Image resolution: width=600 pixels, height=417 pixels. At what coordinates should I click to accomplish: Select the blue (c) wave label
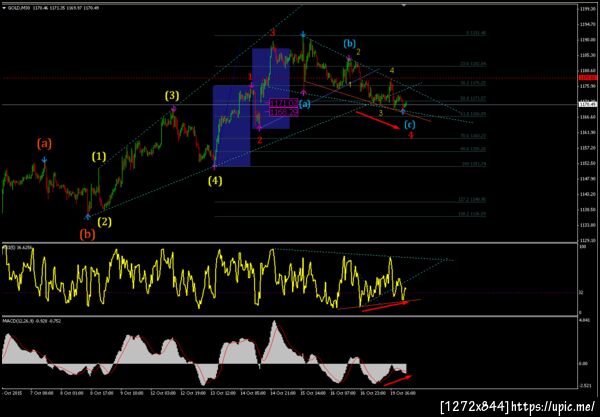410,124
